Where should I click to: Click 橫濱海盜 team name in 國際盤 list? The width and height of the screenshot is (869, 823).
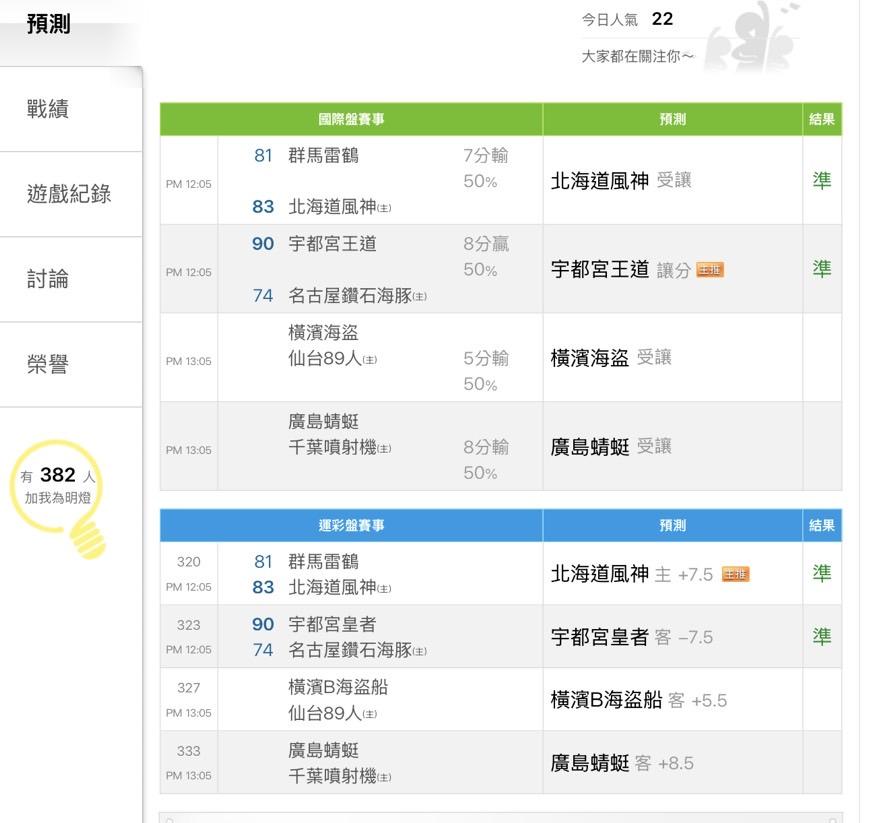tap(323, 333)
